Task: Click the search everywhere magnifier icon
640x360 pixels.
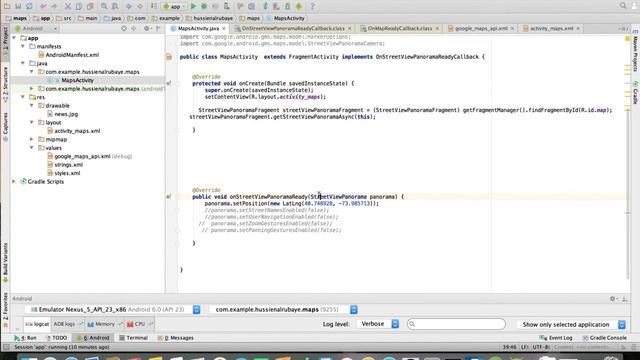Action: [x=623, y=6]
